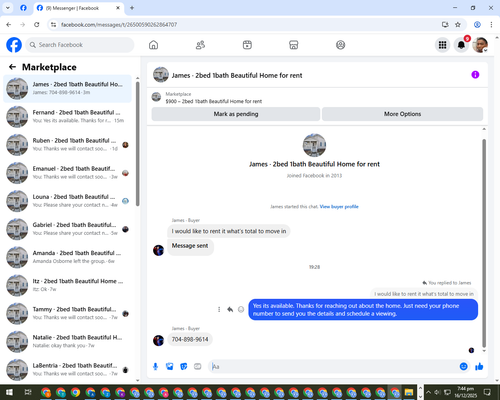Viewport: 500px width, 400px height.
Task: Show hidden system tray icons
Action: (x=428, y=392)
